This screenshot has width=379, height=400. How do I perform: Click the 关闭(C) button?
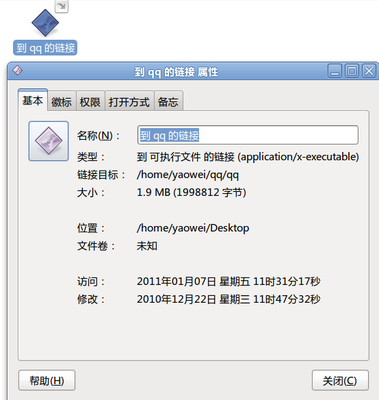click(340, 380)
